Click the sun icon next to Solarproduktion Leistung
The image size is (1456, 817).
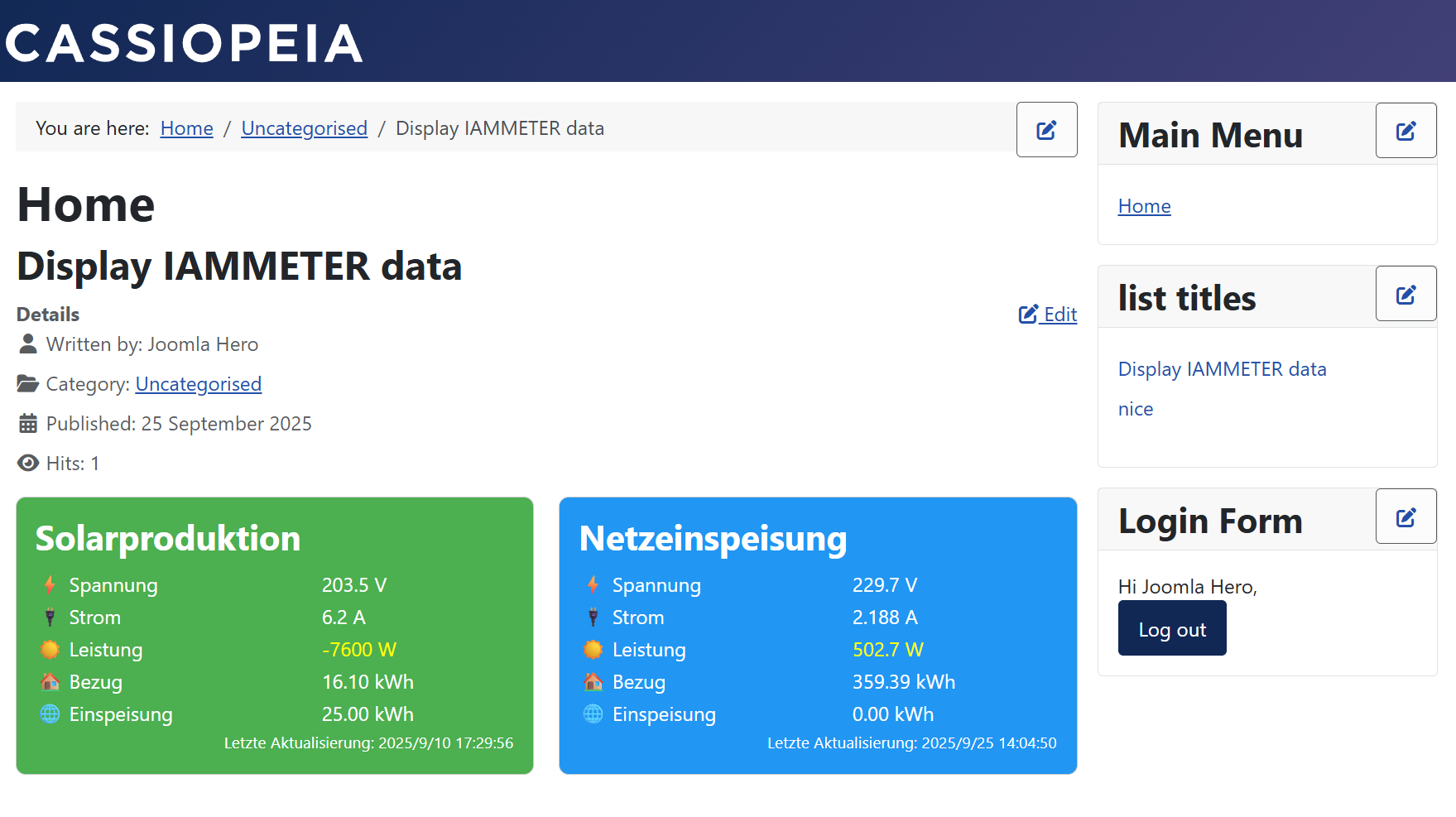[x=50, y=650]
